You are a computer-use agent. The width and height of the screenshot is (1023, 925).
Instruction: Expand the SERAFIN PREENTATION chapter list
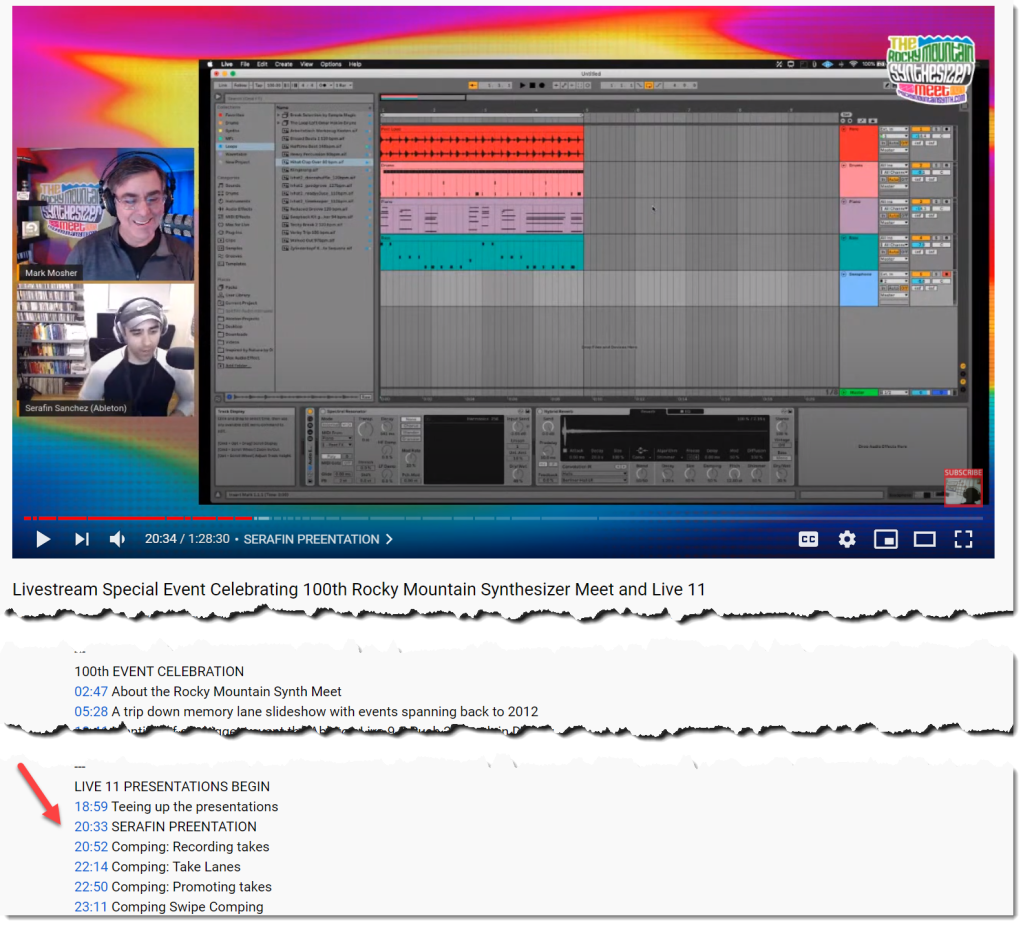tap(318, 539)
